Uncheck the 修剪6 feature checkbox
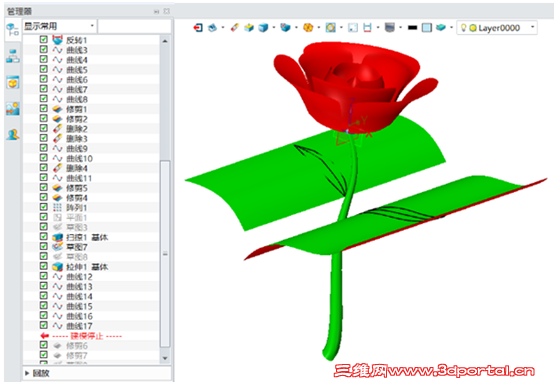The image size is (554, 384). point(43,345)
